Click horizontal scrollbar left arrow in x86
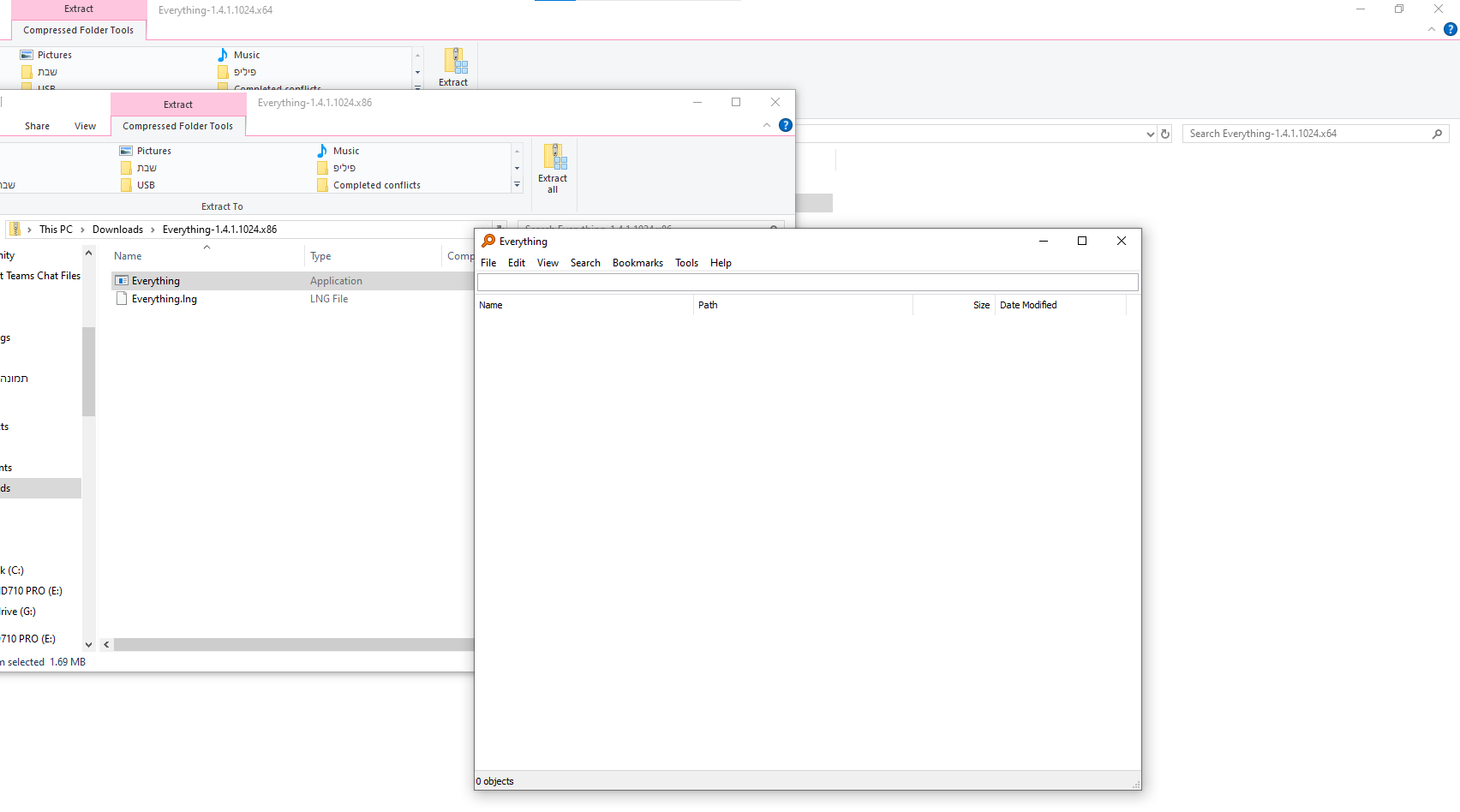Image resolution: width=1460 pixels, height=812 pixels. pos(106,645)
